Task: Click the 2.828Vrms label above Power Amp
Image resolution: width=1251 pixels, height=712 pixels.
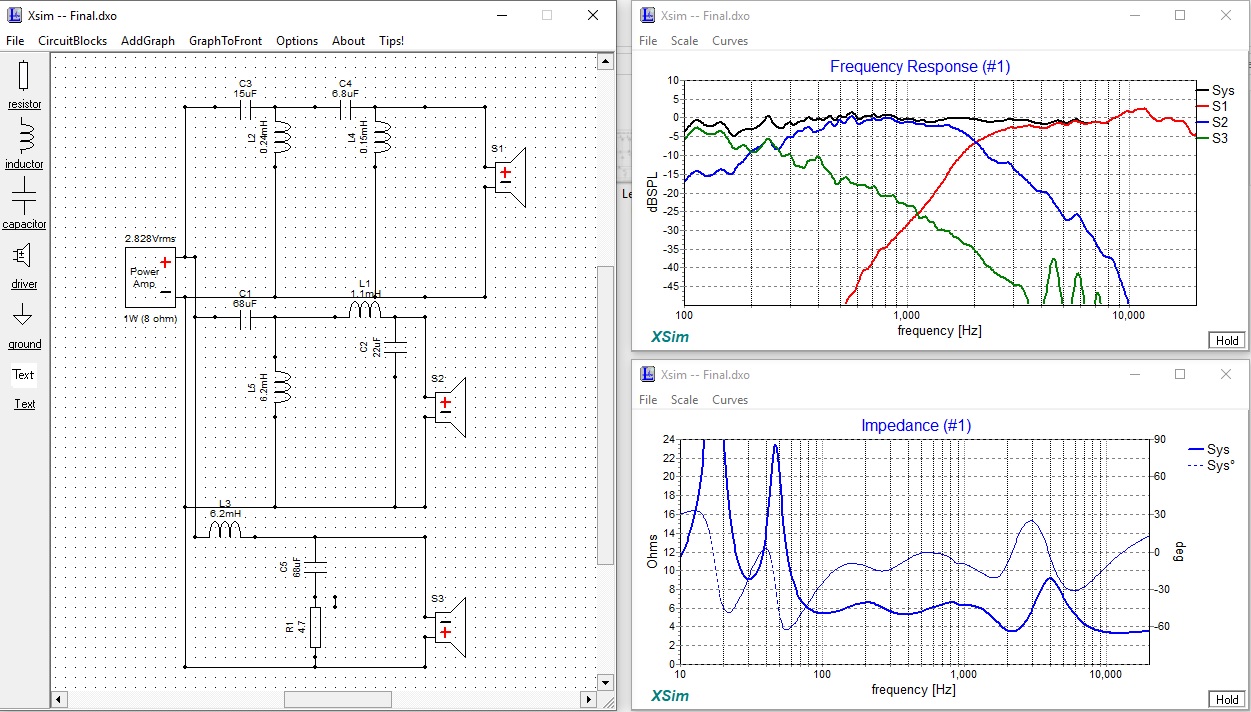Action: click(x=148, y=240)
